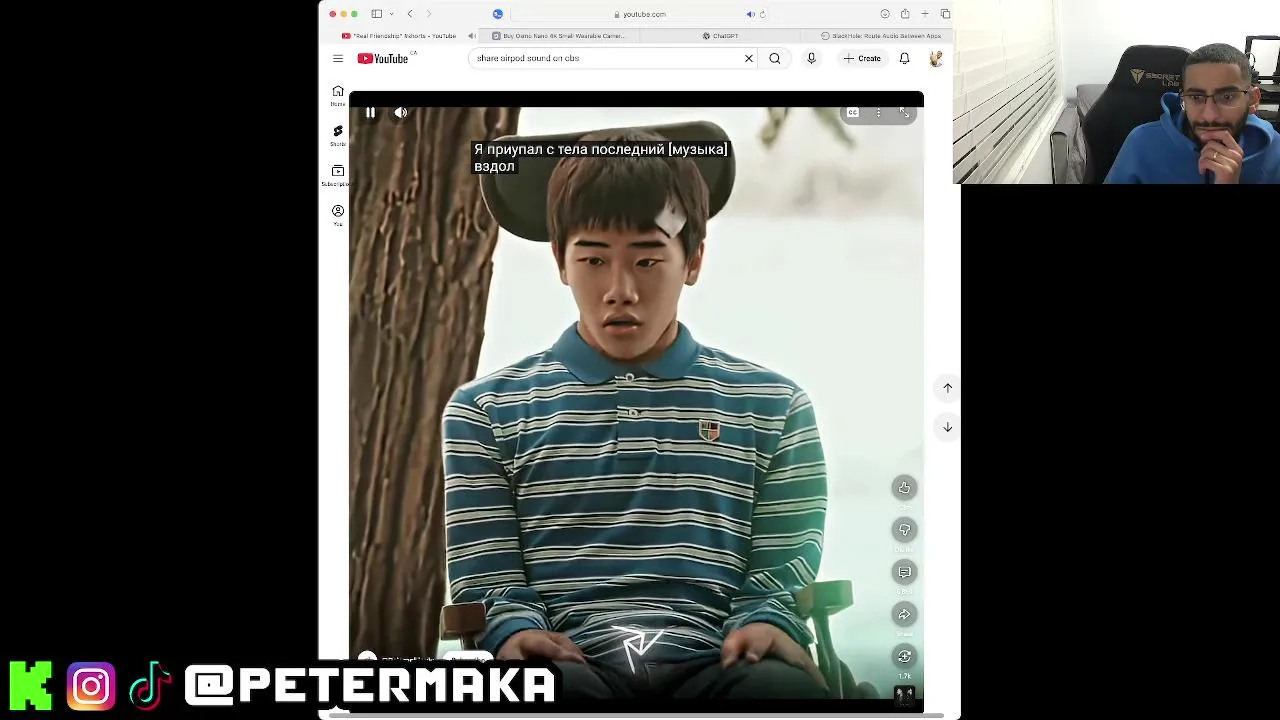This screenshot has height=720, width=1280.
Task: Toggle closed captions on the Short
Action: (853, 113)
